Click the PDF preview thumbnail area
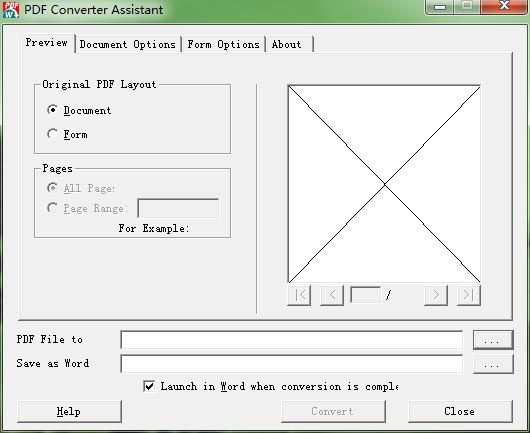 pyautogui.click(x=384, y=184)
